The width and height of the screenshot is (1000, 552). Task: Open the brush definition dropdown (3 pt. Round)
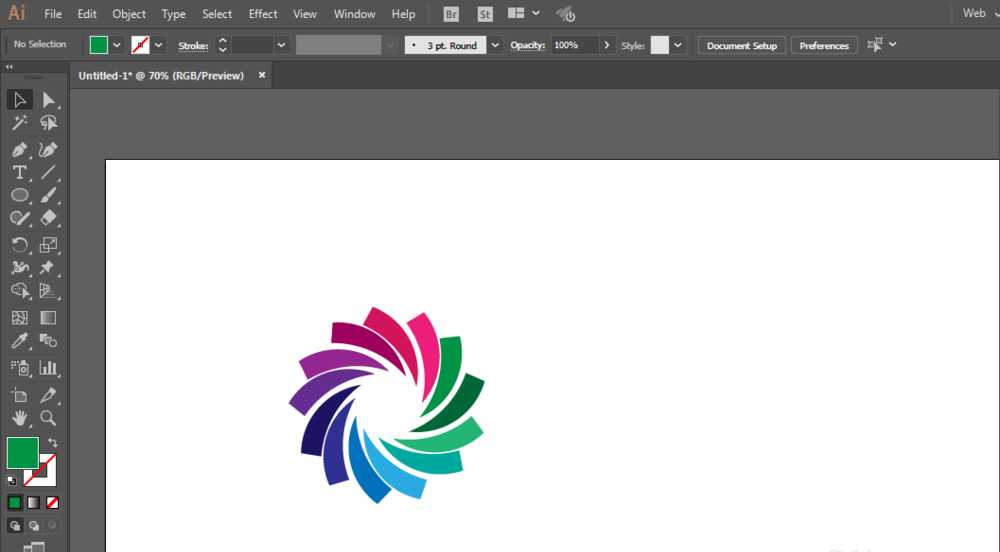point(495,45)
